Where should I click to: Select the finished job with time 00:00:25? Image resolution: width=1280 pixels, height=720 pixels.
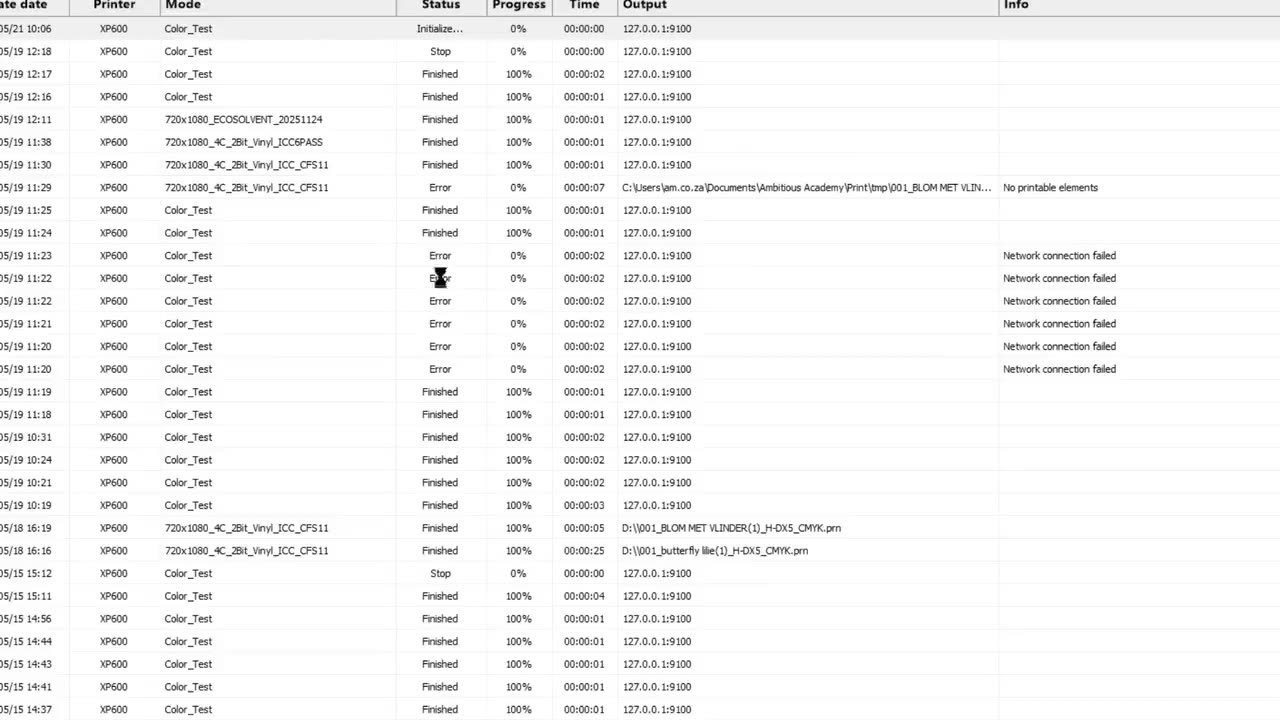coord(640,550)
